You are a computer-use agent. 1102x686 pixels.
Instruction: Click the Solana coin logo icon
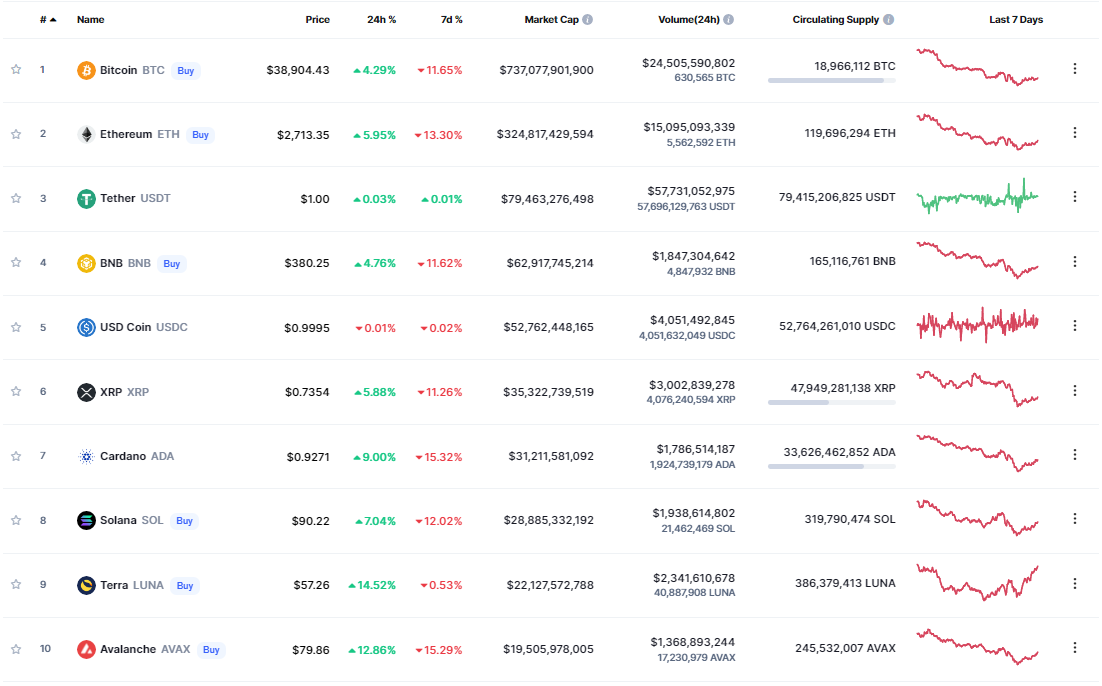pyautogui.click(x=86, y=521)
